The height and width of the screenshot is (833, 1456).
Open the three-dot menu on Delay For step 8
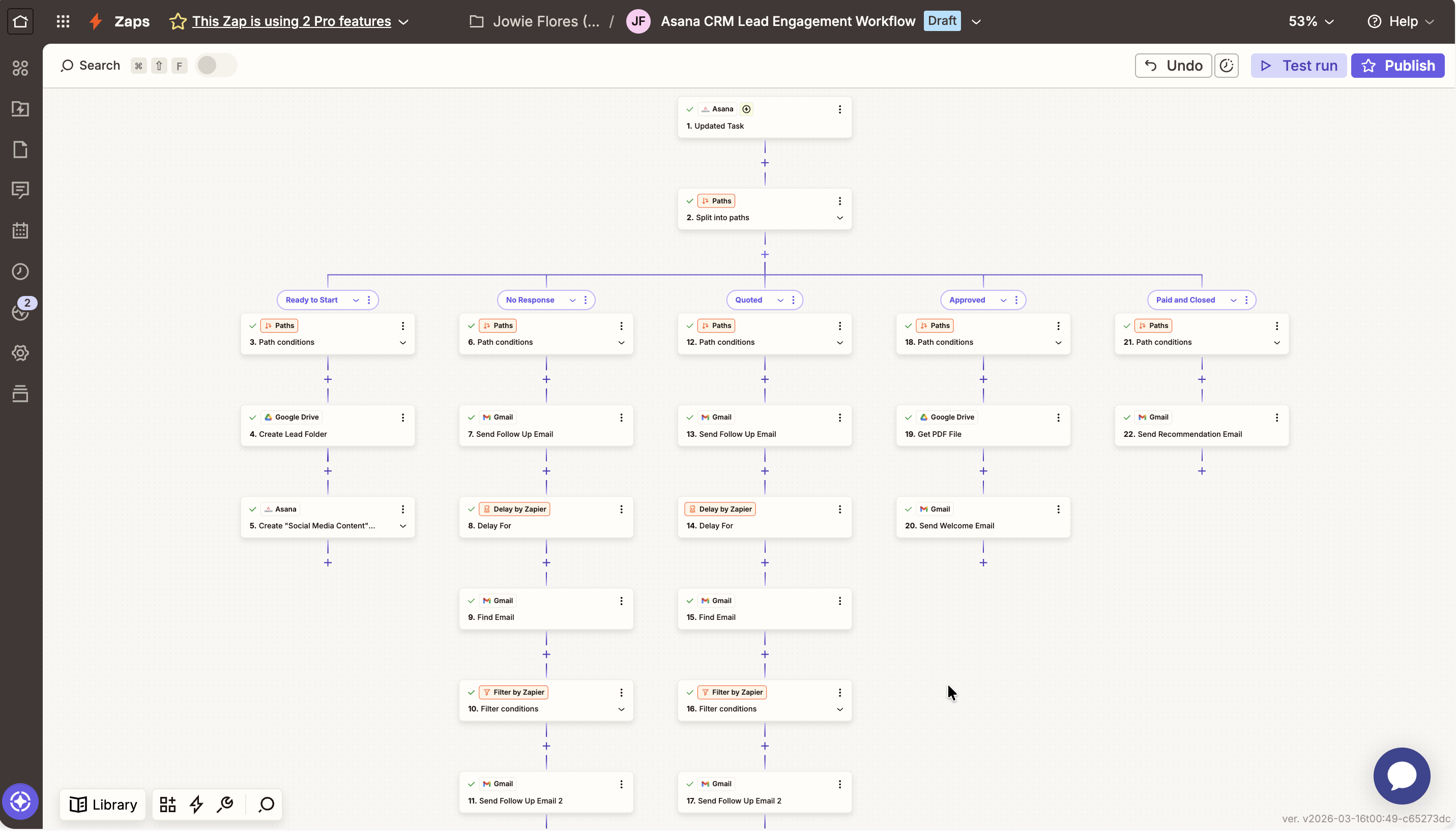[621, 509]
